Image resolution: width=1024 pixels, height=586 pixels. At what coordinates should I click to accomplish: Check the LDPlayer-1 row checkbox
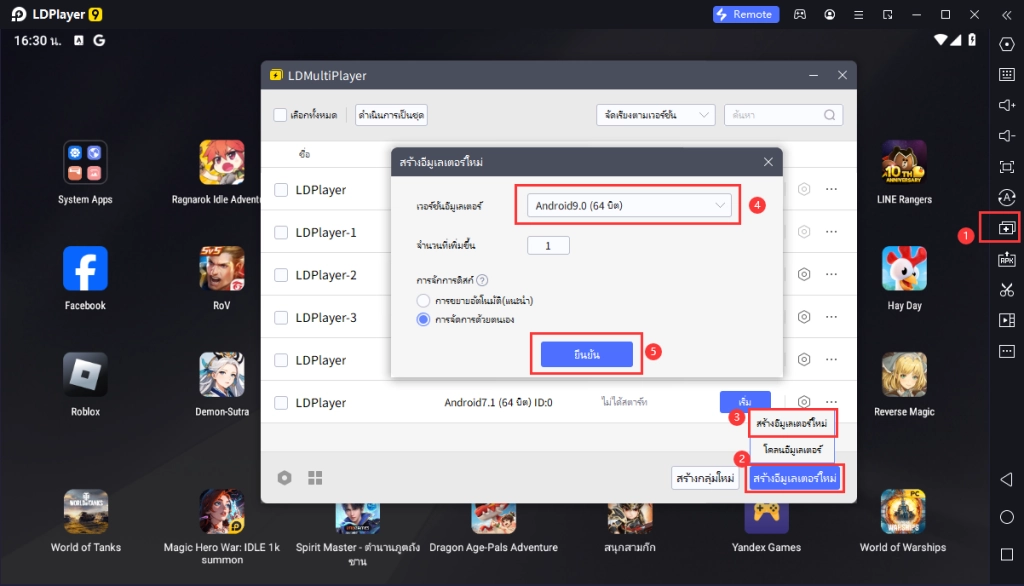(281, 233)
